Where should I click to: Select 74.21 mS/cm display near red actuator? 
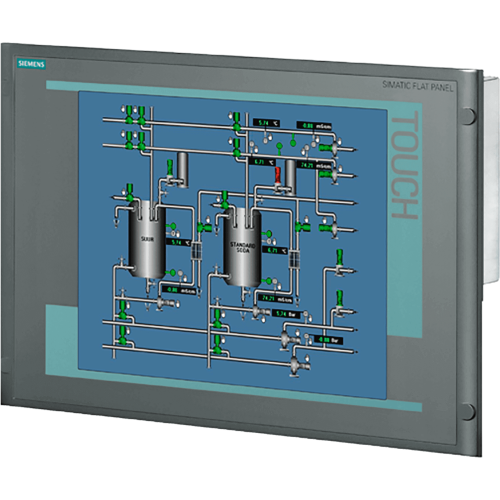(315, 165)
